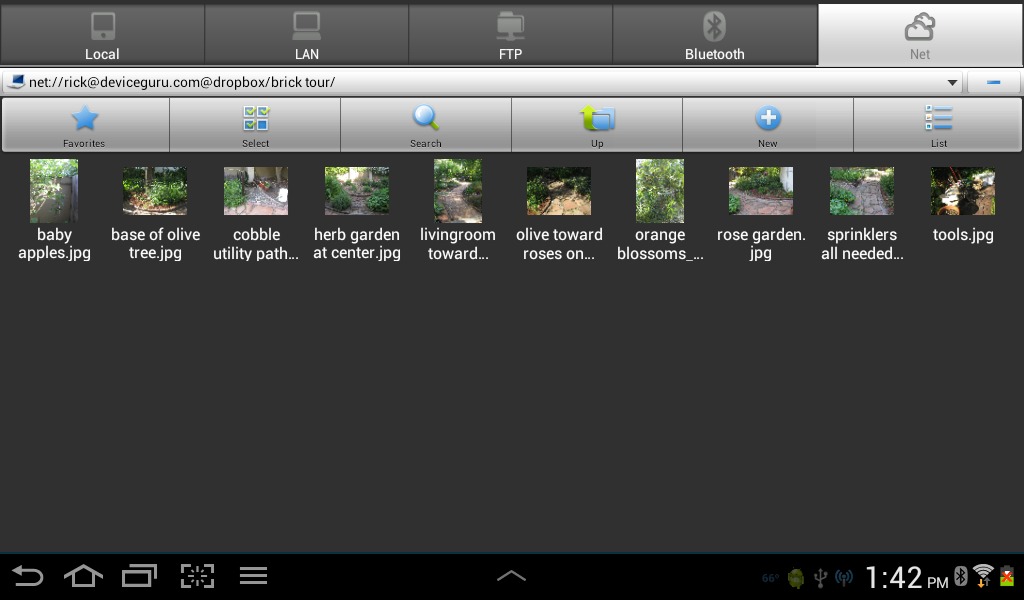Tap the battery status icon
Image resolution: width=1024 pixels, height=600 pixels.
point(1007,576)
